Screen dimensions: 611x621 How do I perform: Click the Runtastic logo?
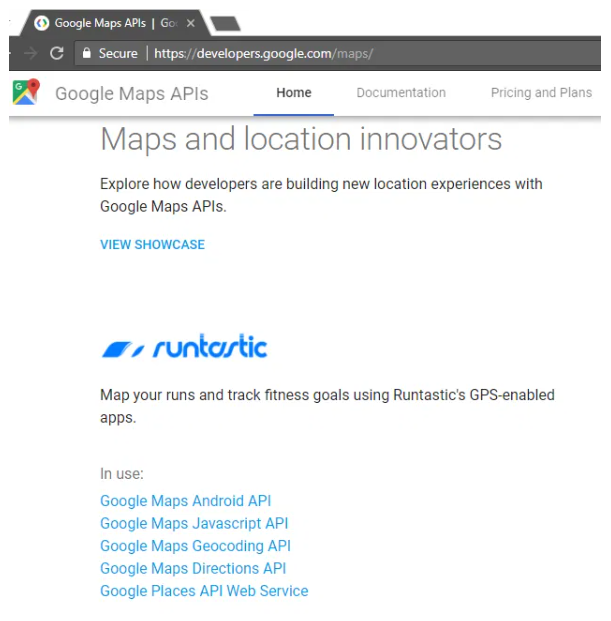(x=185, y=346)
